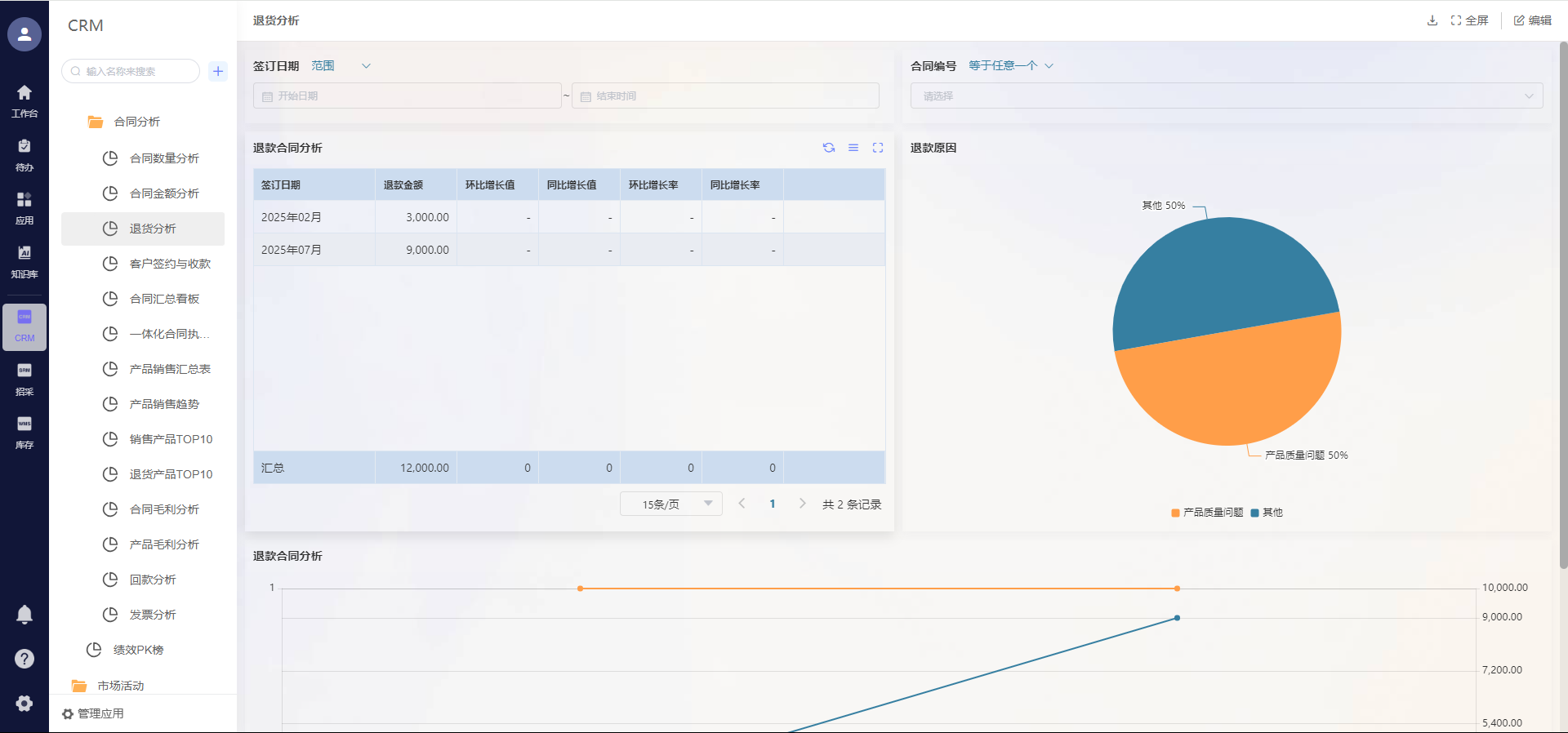Open the 15条/页 page size dropdown
The height and width of the screenshot is (733, 1568).
[x=670, y=504]
